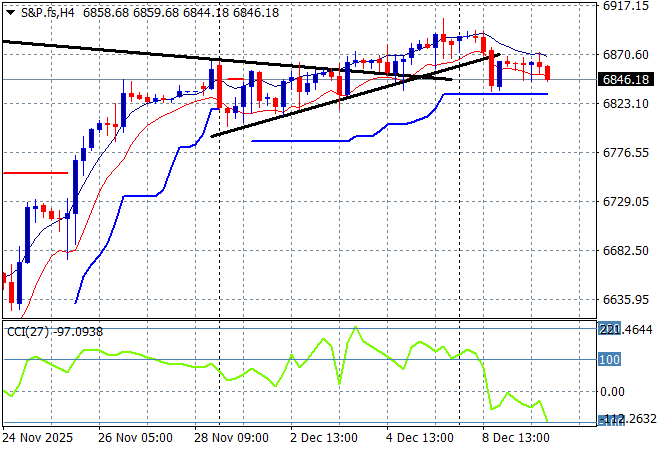This screenshot has width=660, height=450.
Task: Select the CCI 0.00 level label
Action: [x=612, y=392]
